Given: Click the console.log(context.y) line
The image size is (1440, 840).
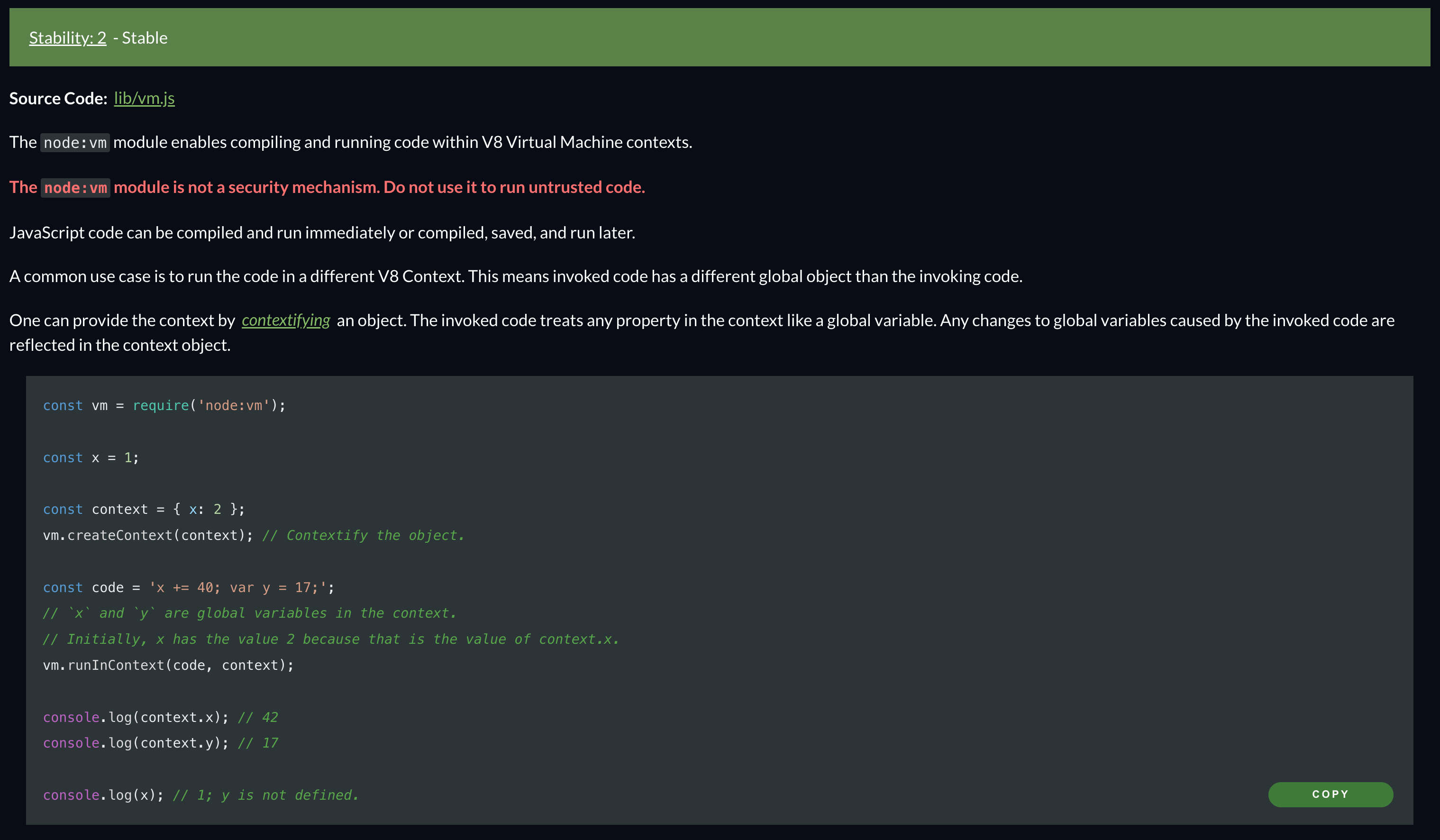Looking at the screenshot, I should coord(136,743).
